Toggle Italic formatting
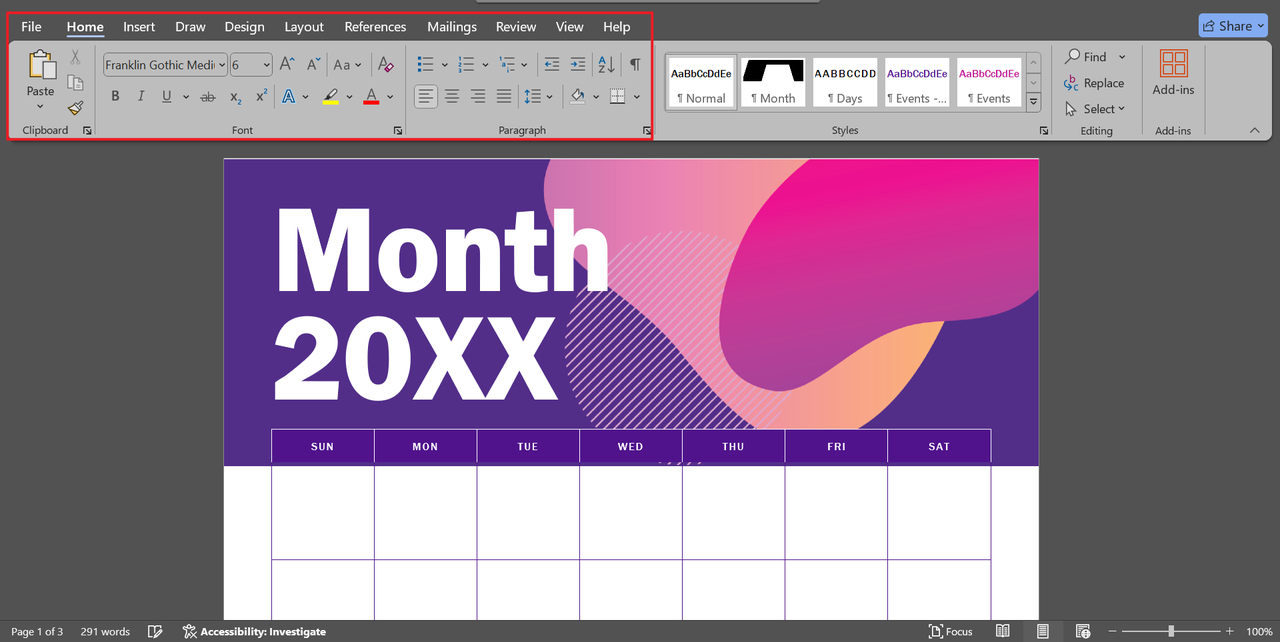 click(x=141, y=96)
